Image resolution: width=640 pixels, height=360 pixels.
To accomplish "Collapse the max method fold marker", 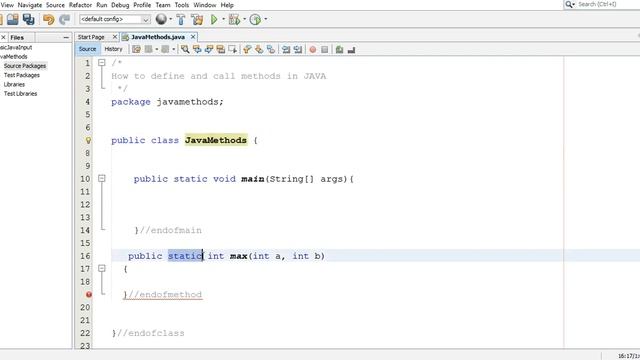I will [x=102, y=268].
